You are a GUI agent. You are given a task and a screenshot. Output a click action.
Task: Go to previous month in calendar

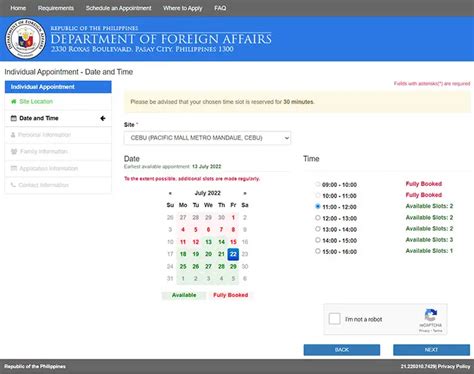170,193
